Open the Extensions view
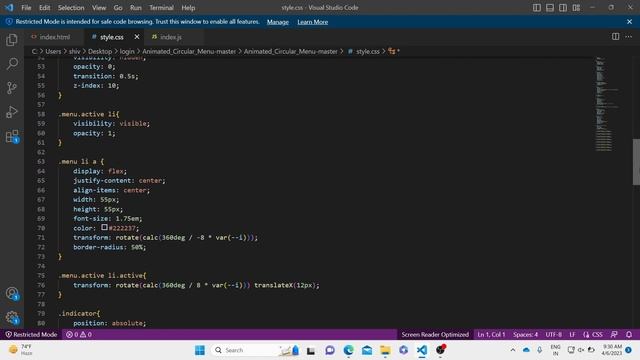This screenshot has width=640, height=360. click(12, 136)
